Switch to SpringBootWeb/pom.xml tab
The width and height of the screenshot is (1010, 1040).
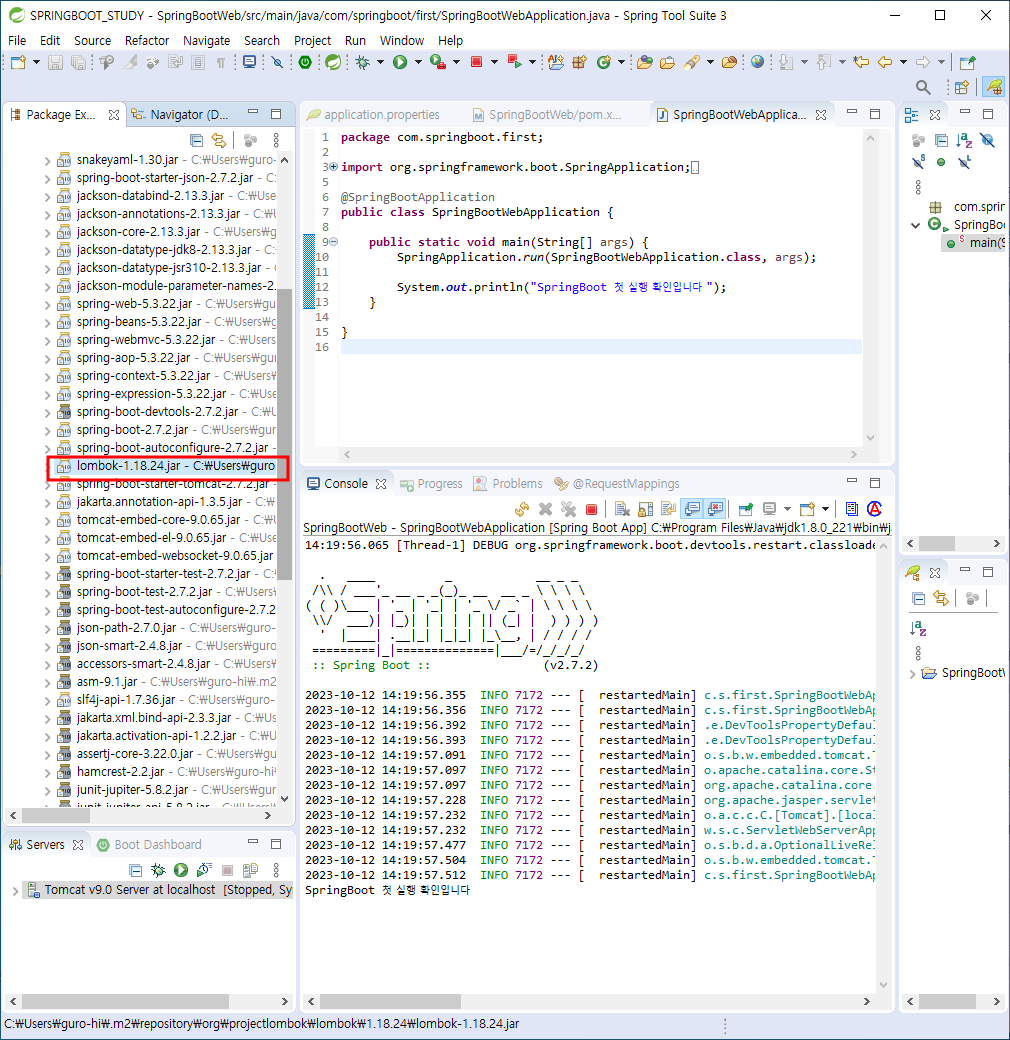point(547,115)
